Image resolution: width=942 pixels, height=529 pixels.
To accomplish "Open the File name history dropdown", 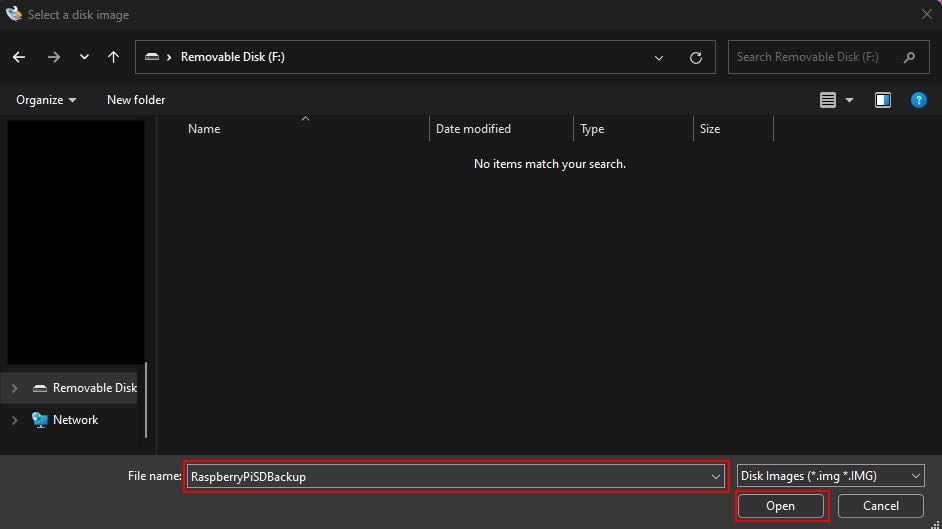I will pyautogui.click(x=715, y=477).
